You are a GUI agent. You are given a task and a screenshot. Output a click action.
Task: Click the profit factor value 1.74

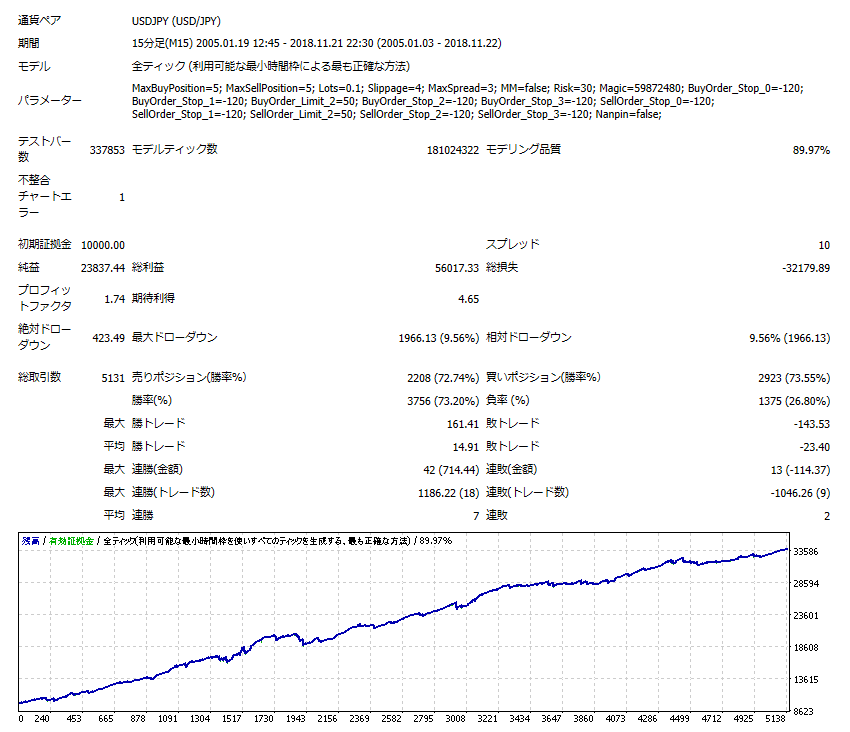(114, 299)
